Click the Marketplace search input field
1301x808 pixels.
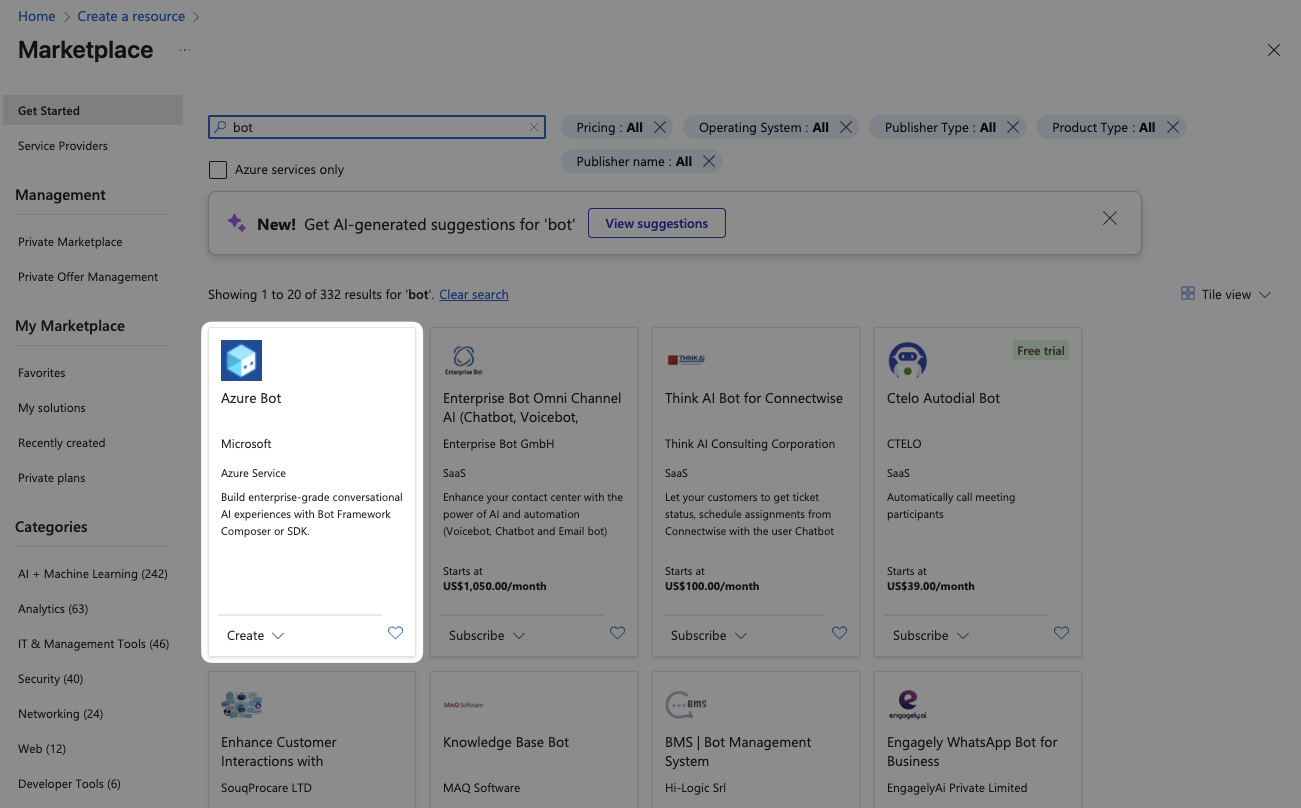tap(377, 127)
